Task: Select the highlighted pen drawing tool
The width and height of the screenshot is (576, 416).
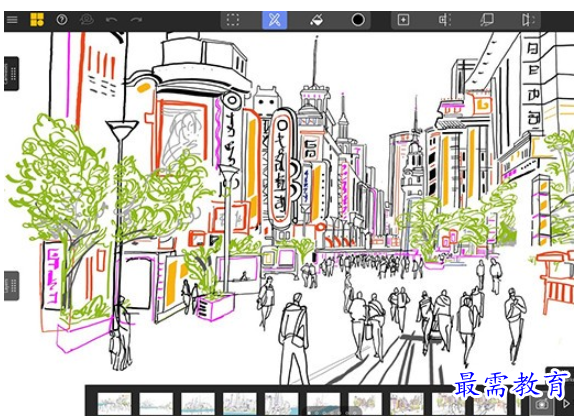Action: pyautogui.click(x=275, y=19)
